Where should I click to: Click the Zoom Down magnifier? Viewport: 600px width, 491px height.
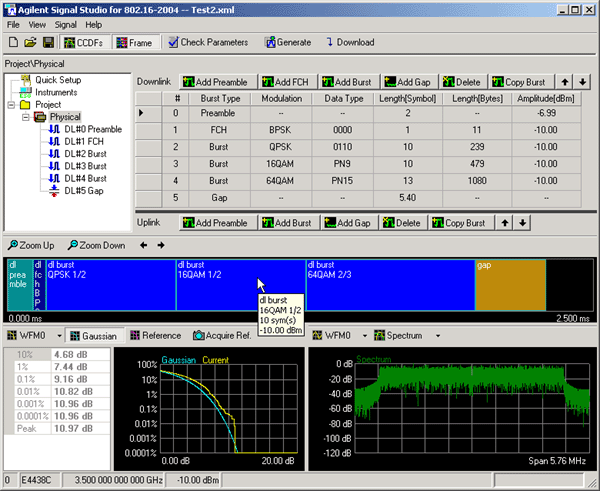point(97,245)
